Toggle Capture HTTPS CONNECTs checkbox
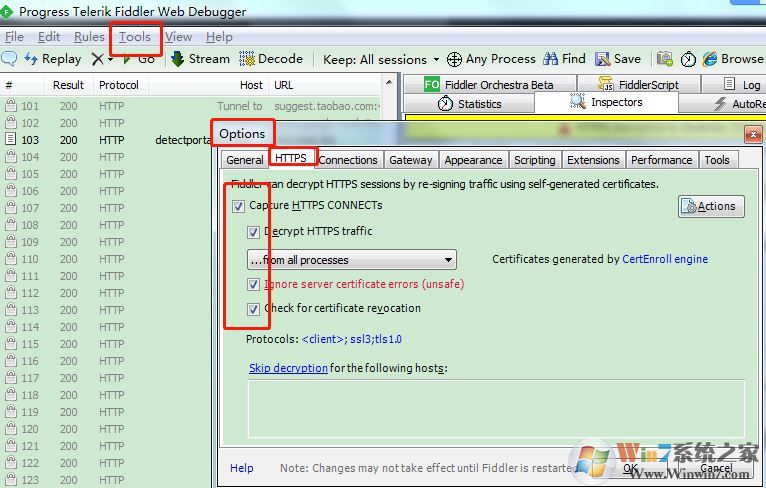Image resolution: width=766 pixels, height=488 pixels. click(x=238, y=206)
